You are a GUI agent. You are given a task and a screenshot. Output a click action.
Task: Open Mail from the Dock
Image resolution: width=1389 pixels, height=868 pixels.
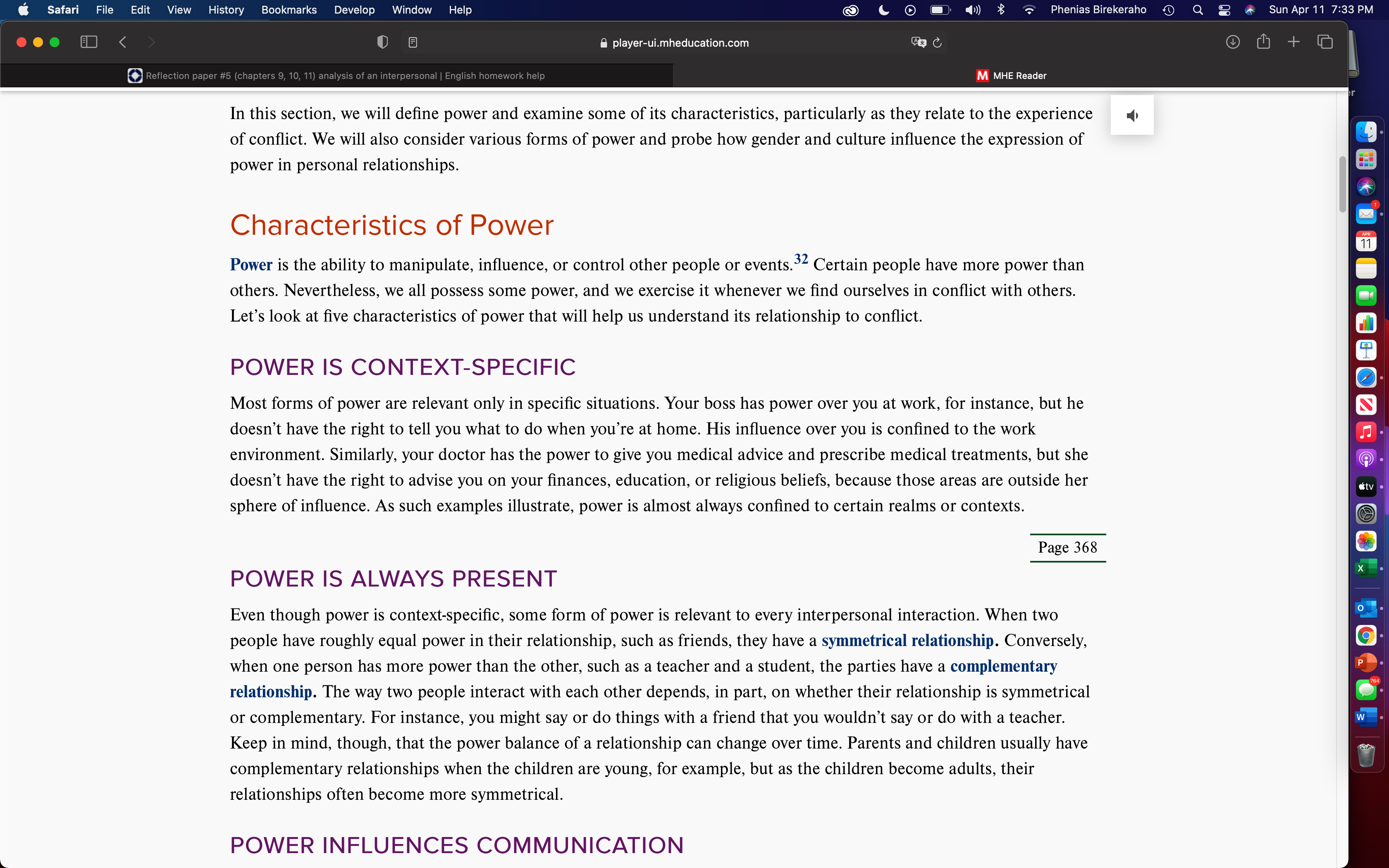1366,214
